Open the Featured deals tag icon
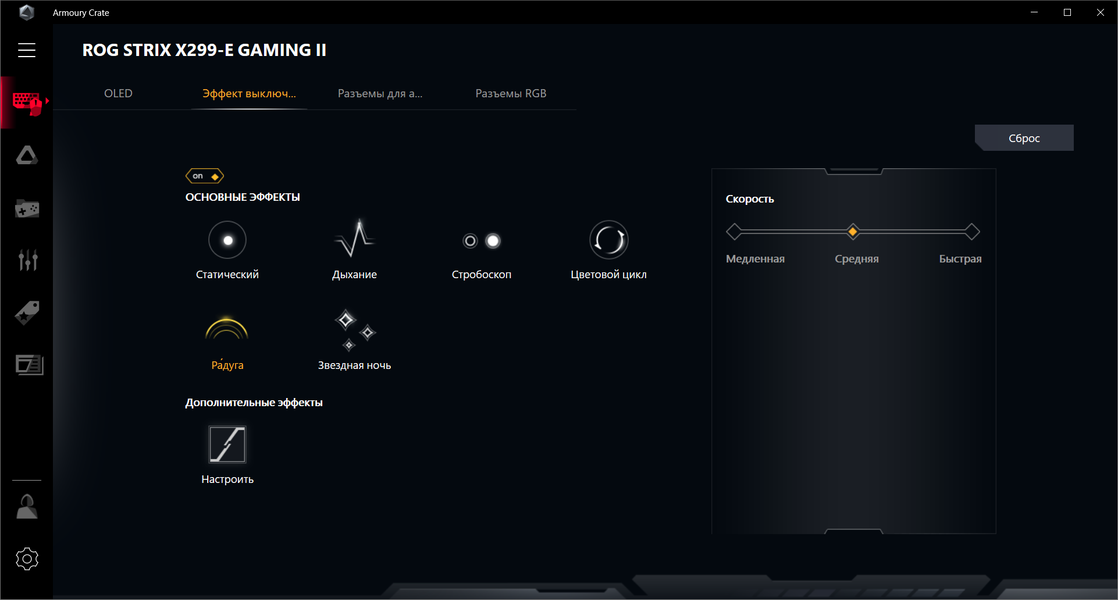1118x600 pixels. point(27,313)
